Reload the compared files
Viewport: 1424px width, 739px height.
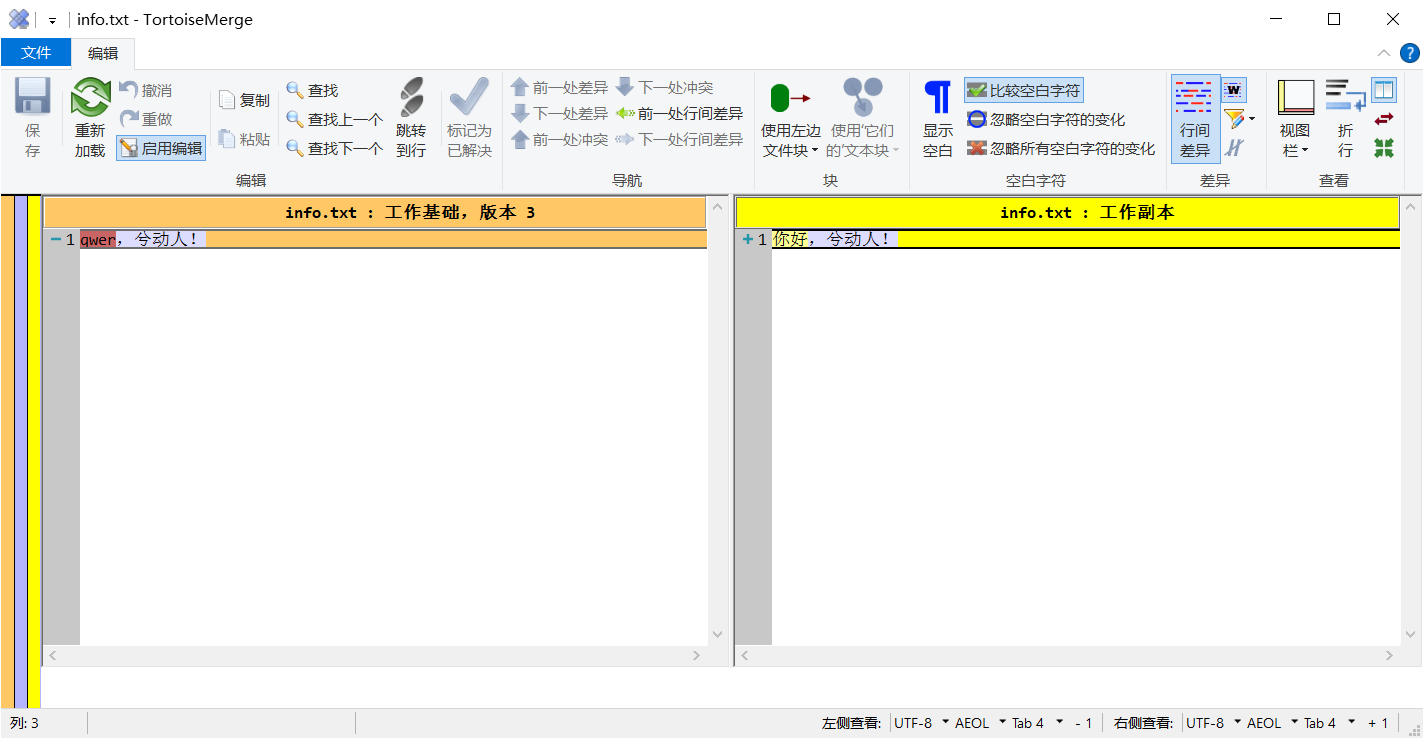tap(89, 115)
